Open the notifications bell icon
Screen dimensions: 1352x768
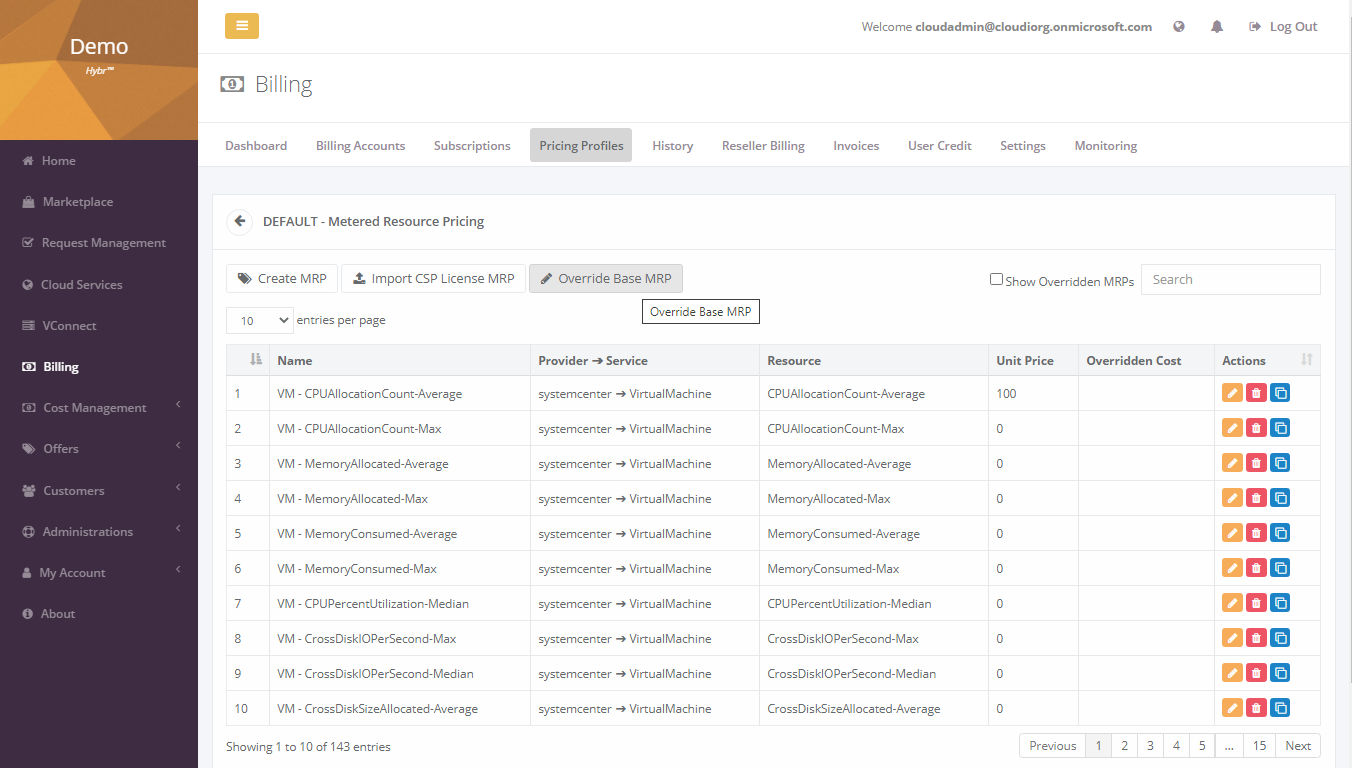(1216, 27)
